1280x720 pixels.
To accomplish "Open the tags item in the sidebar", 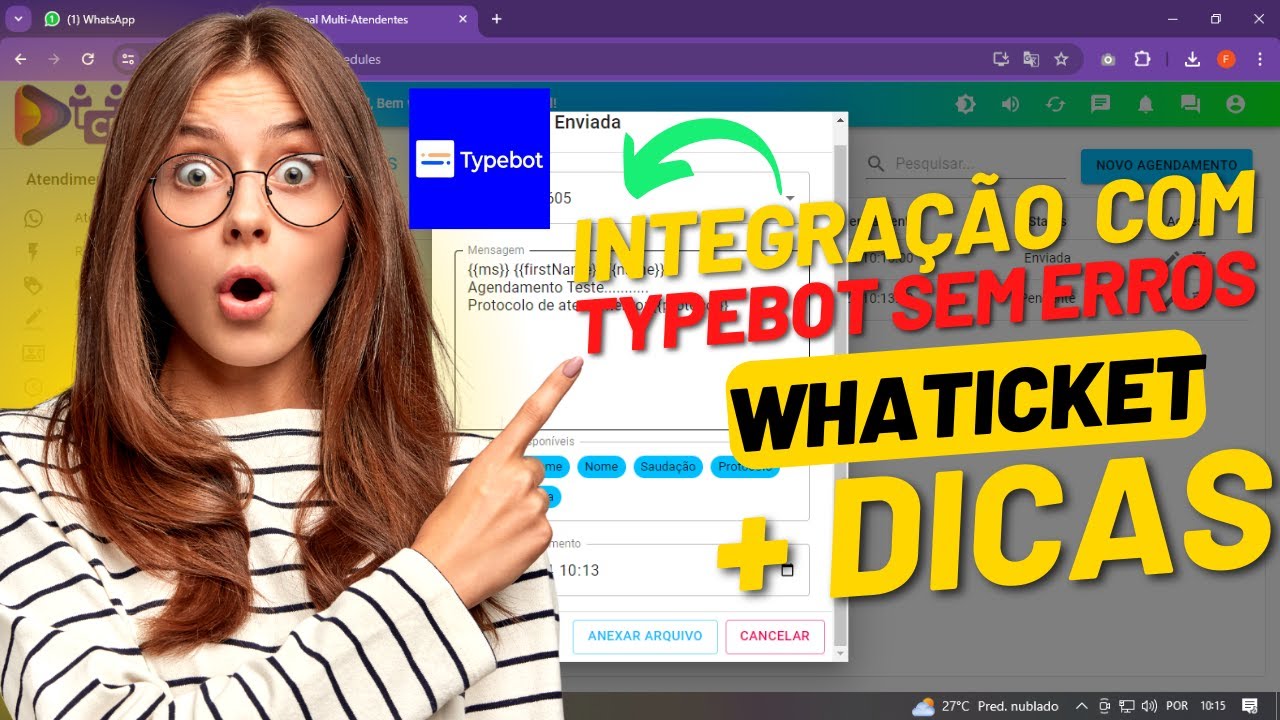I will tap(34, 286).
